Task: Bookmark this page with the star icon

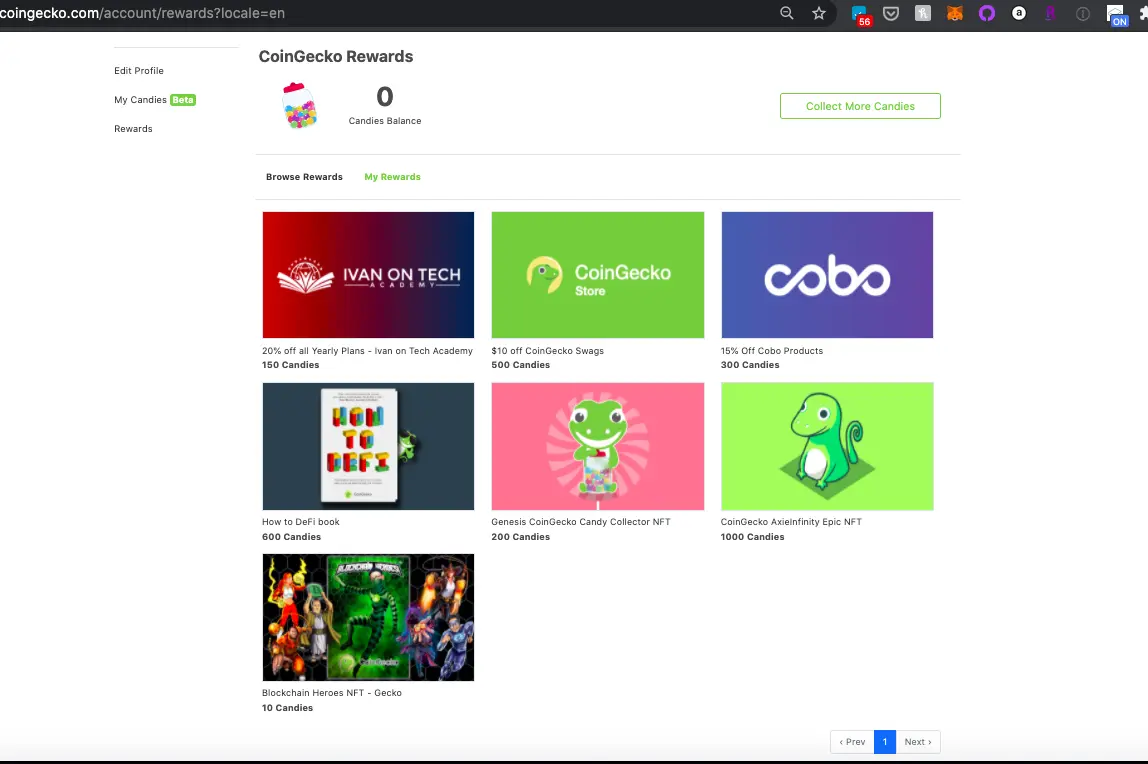Action: [x=819, y=13]
